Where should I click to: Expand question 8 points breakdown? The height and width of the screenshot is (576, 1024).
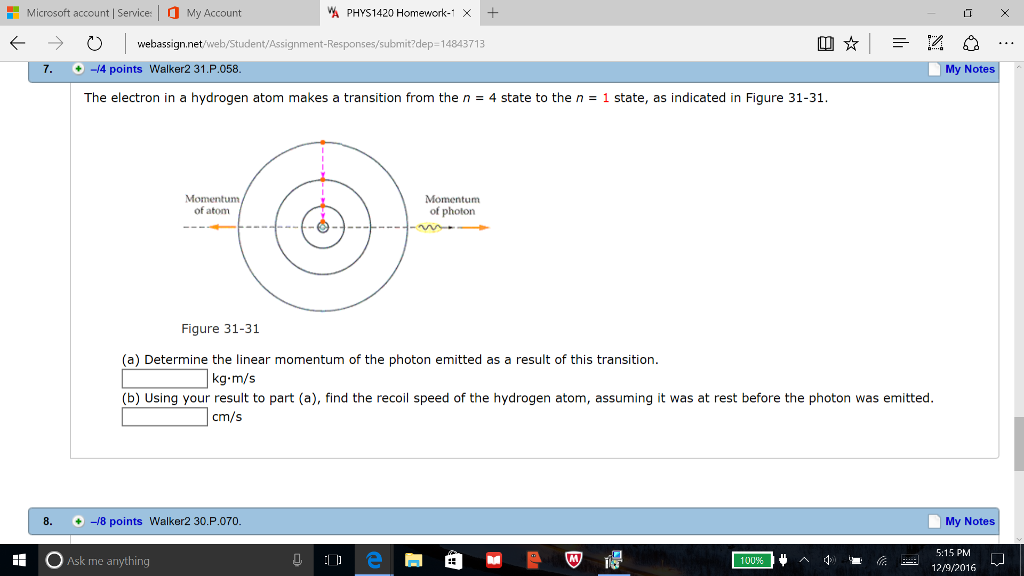pyautogui.click(x=78, y=521)
